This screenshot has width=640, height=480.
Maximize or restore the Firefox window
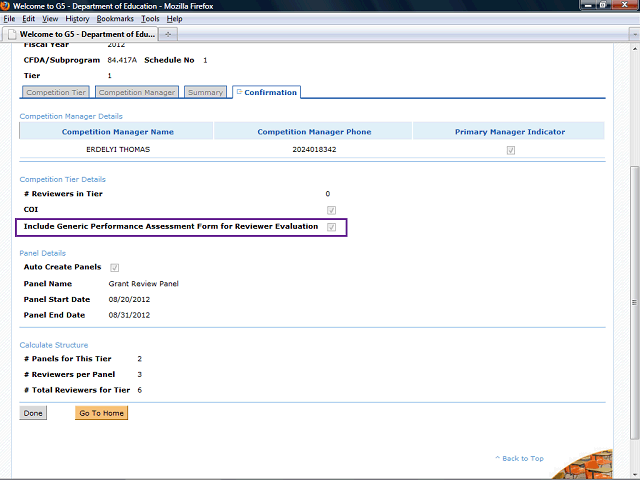[603, 5]
